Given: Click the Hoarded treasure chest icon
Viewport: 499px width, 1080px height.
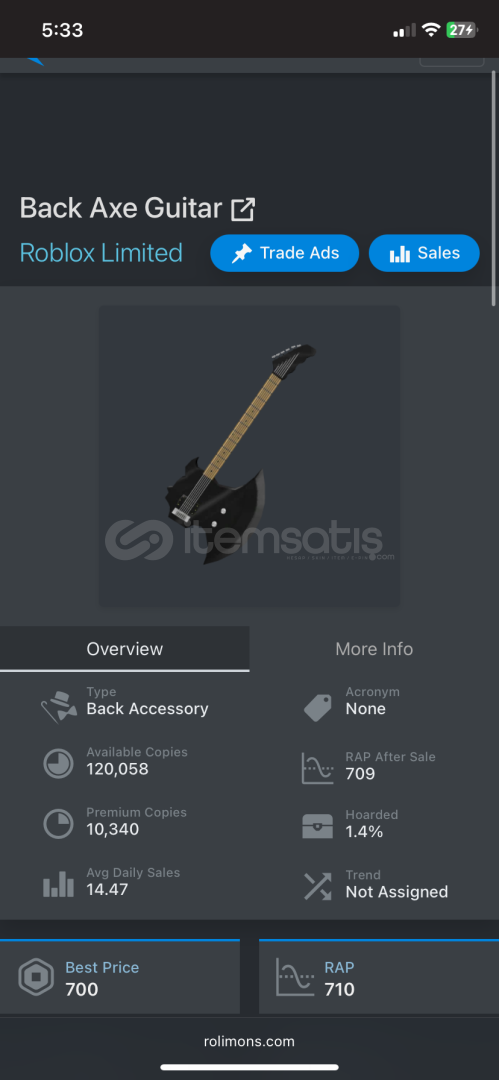Looking at the screenshot, I should click(318, 826).
